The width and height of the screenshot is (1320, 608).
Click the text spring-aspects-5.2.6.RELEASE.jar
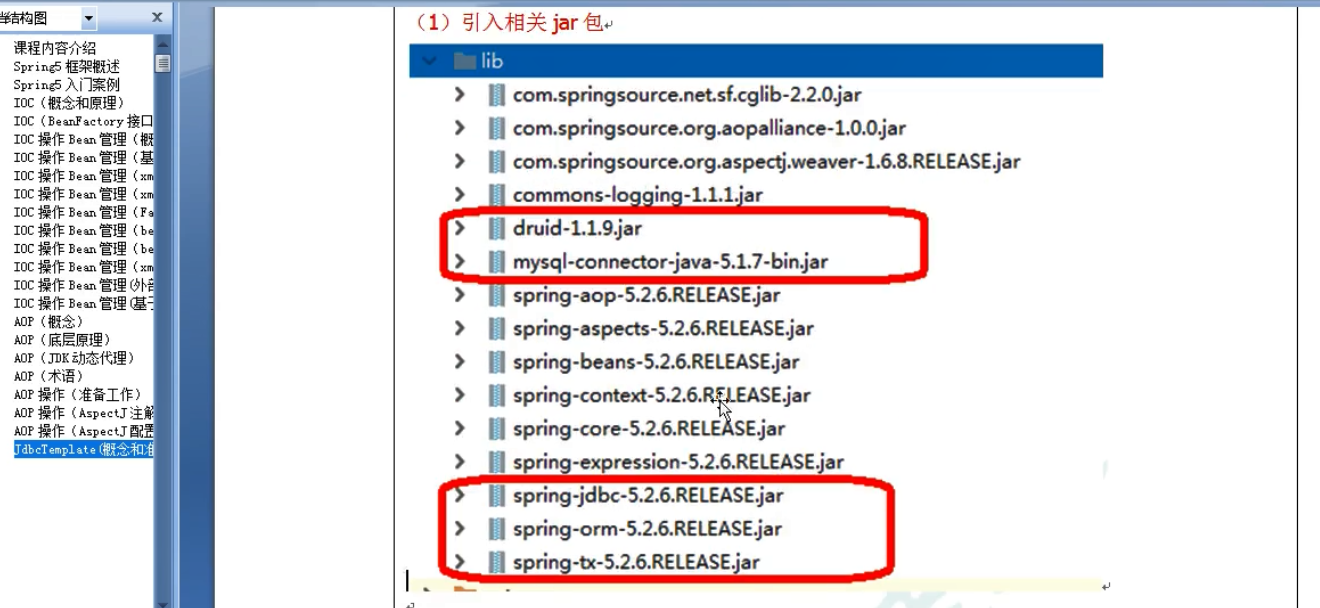663,328
